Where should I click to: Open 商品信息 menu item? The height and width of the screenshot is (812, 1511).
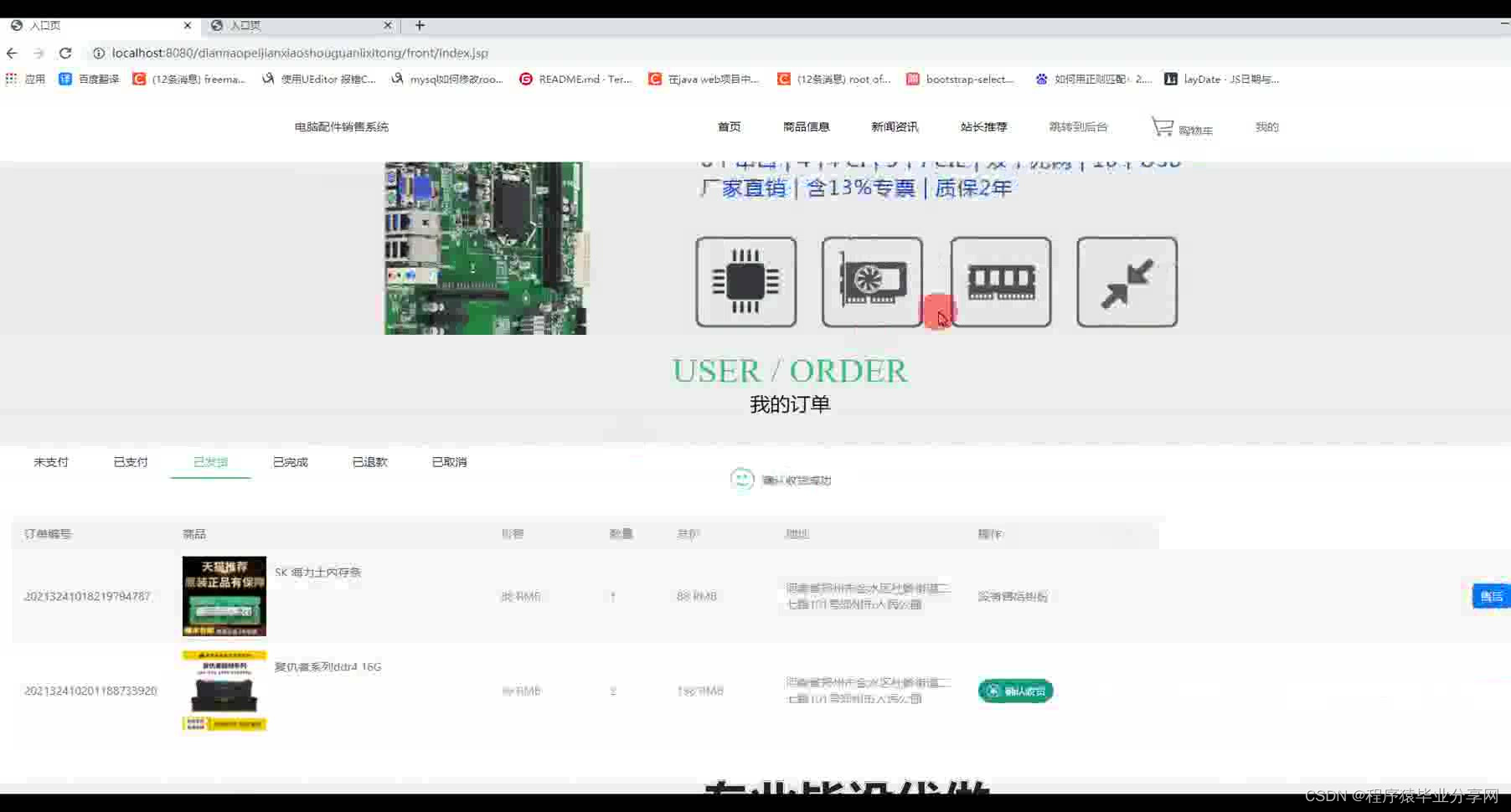pyautogui.click(x=806, y=127)
